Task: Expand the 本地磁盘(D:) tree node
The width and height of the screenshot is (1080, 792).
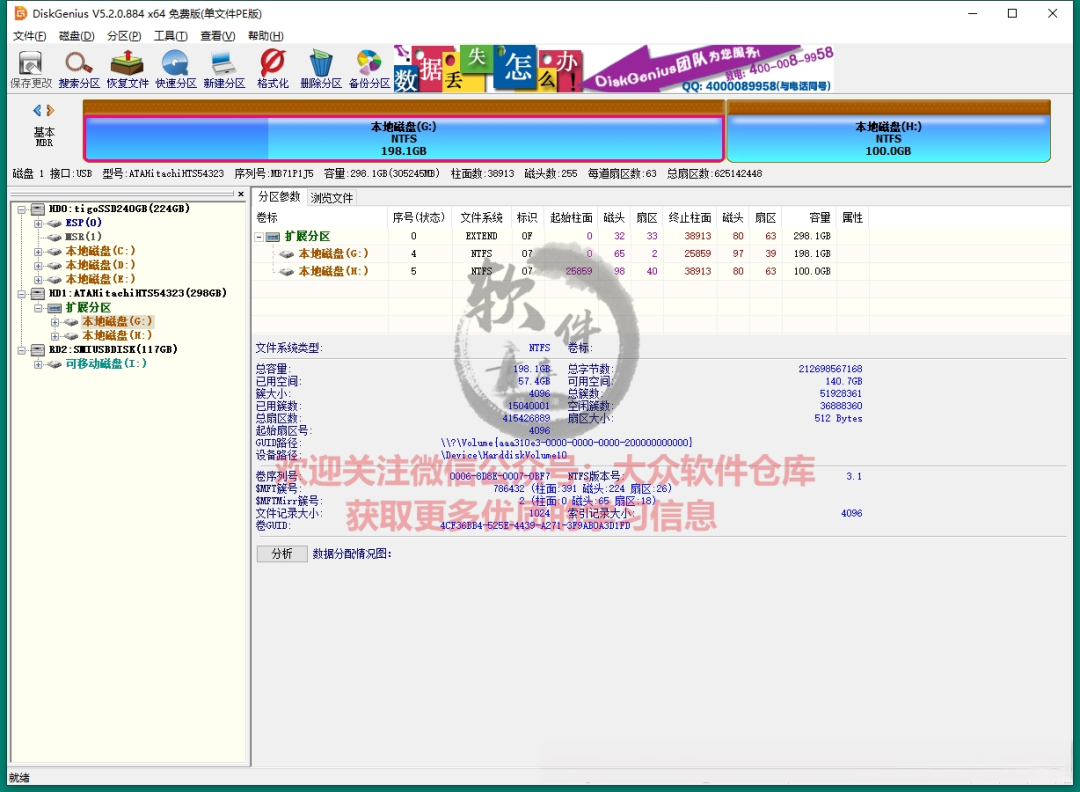Action: click(38, 265)
